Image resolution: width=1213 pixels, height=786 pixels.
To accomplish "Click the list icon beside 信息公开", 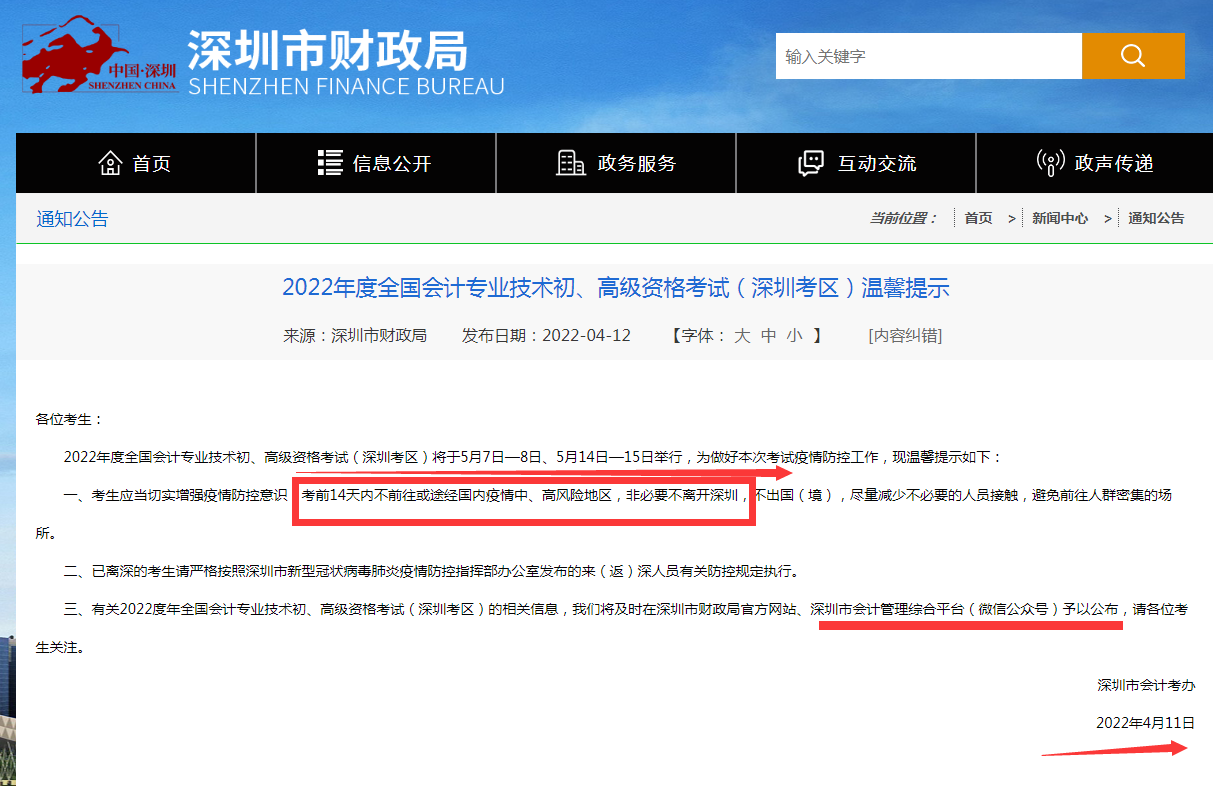I will pos(330,161).
